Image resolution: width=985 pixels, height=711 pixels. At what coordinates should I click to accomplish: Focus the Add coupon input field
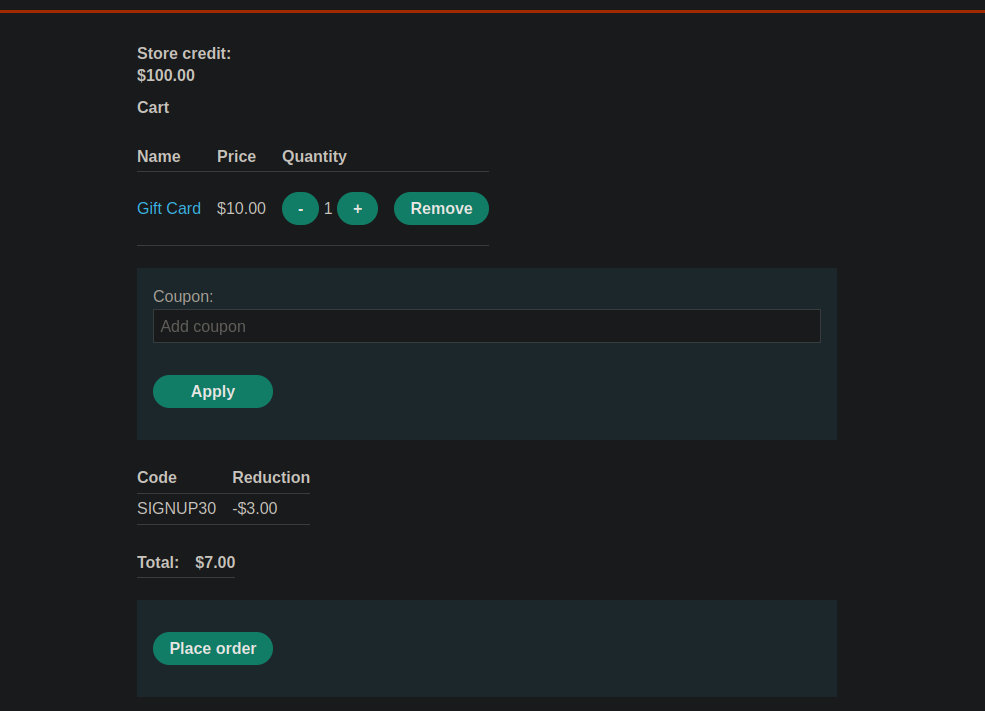[x=486, y=327]
